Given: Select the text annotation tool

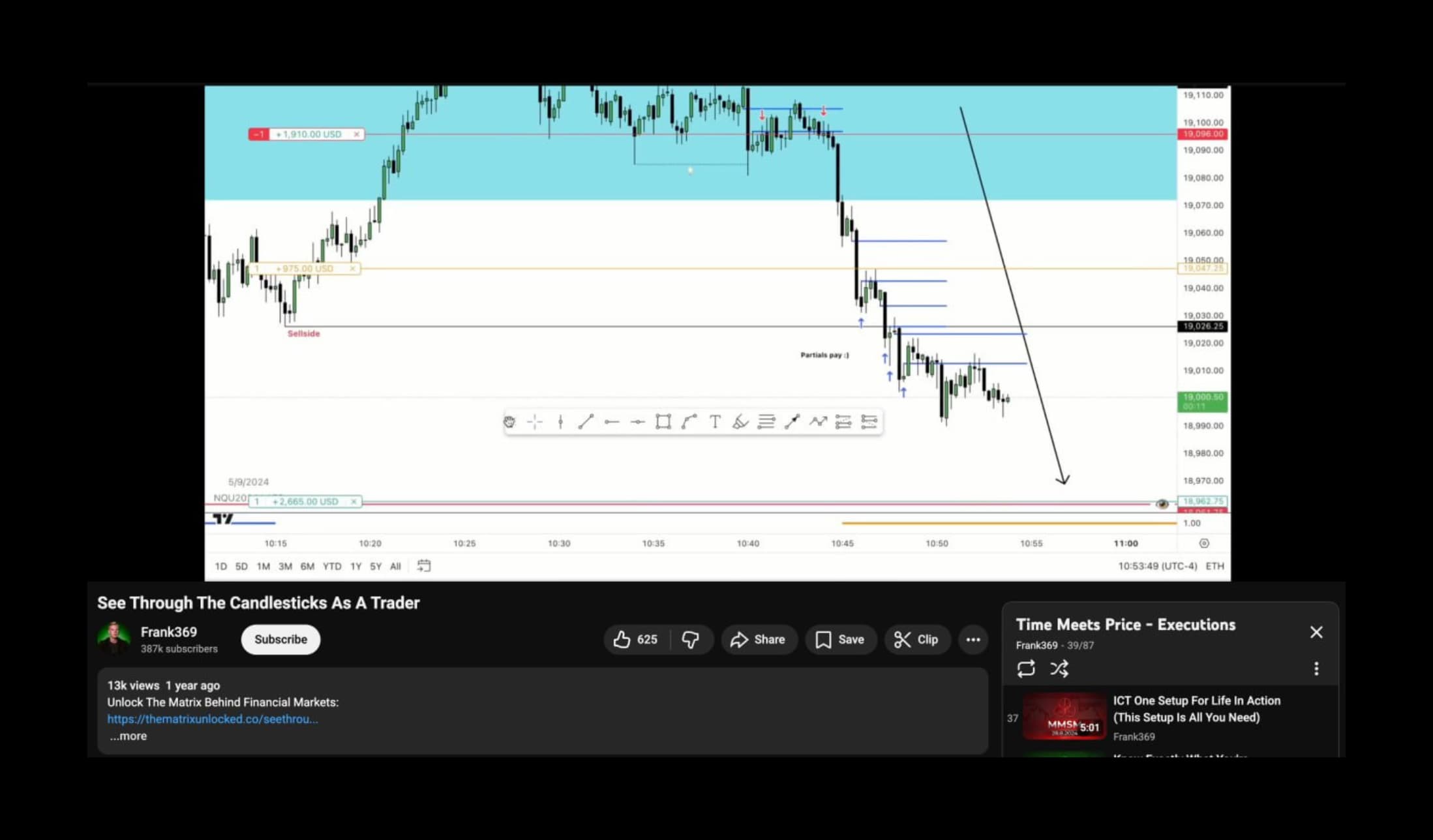Looking at the screenshot, I should click(715, 422).
